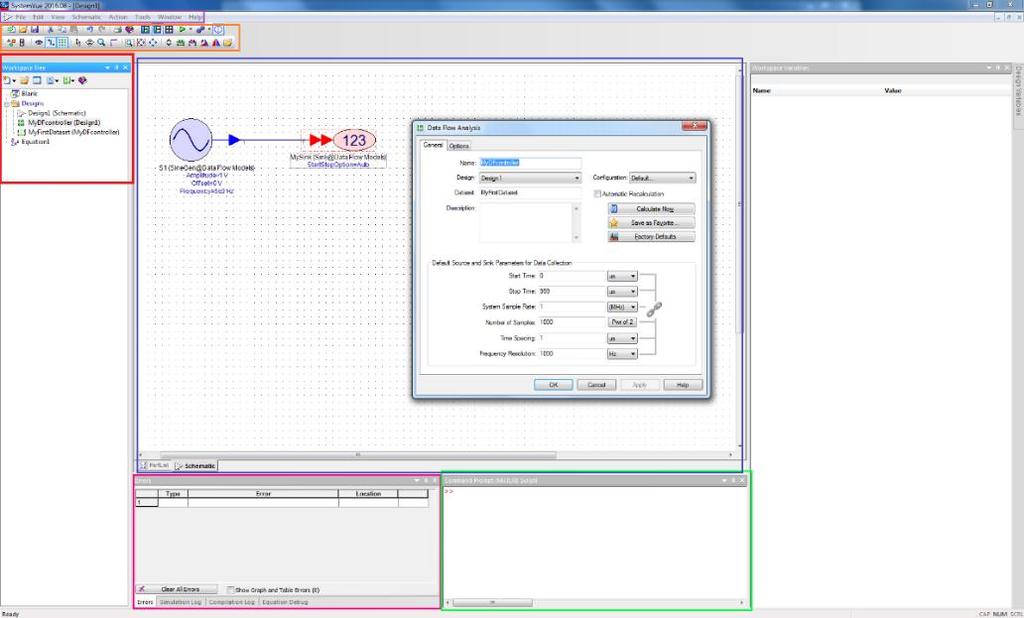Click the scissors Cut icon in the toolbar
Screen dimensions: 1024x618
[50, 29]
